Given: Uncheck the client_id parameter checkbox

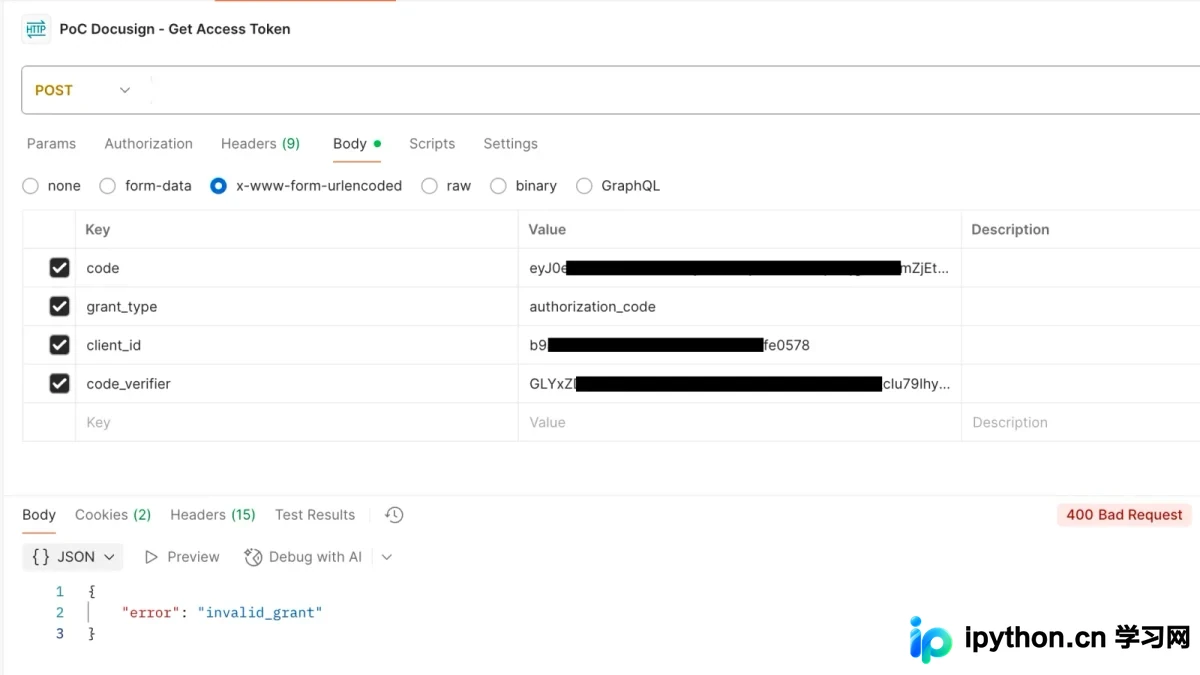Looking at the screenshot, I should pos(59,345).
